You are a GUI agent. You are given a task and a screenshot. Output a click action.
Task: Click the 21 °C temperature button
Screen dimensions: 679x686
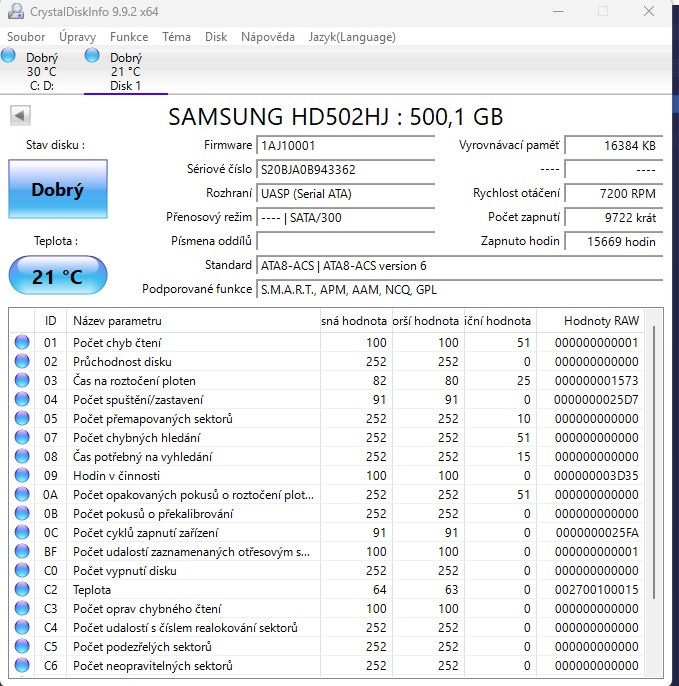(x=58, y=276)
